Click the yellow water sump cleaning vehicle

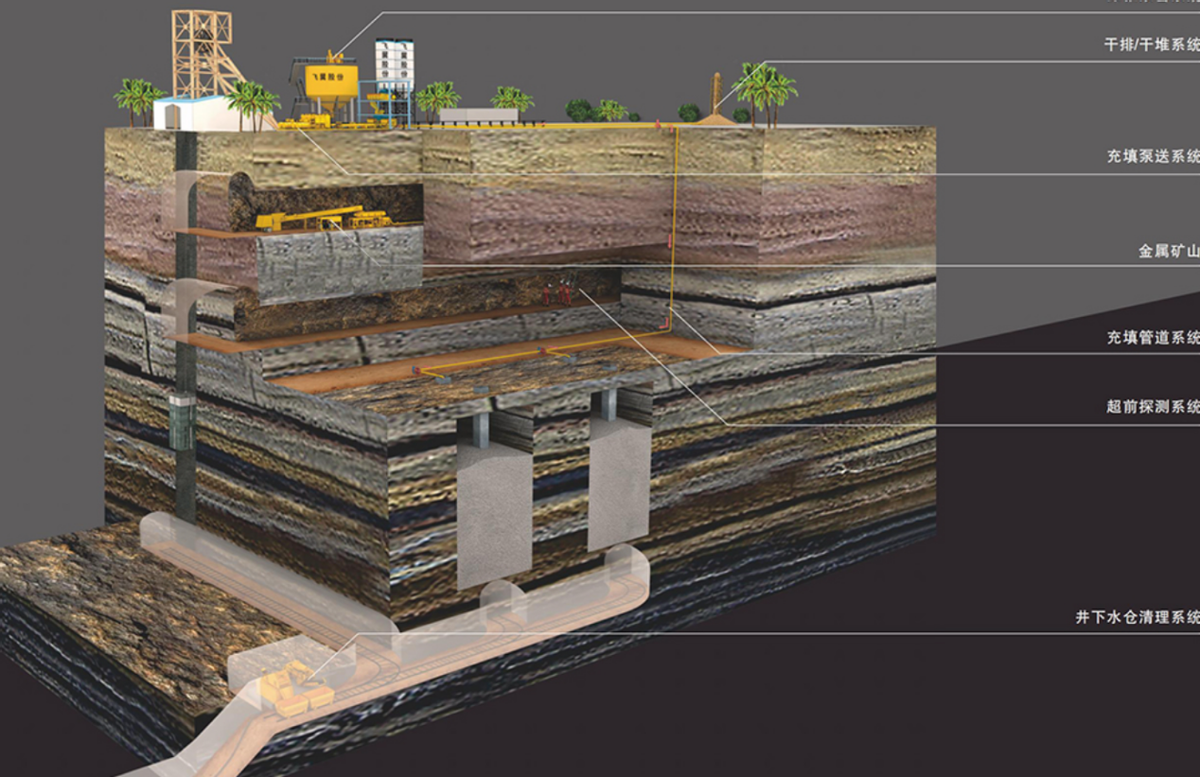click(x=291, y=688)
